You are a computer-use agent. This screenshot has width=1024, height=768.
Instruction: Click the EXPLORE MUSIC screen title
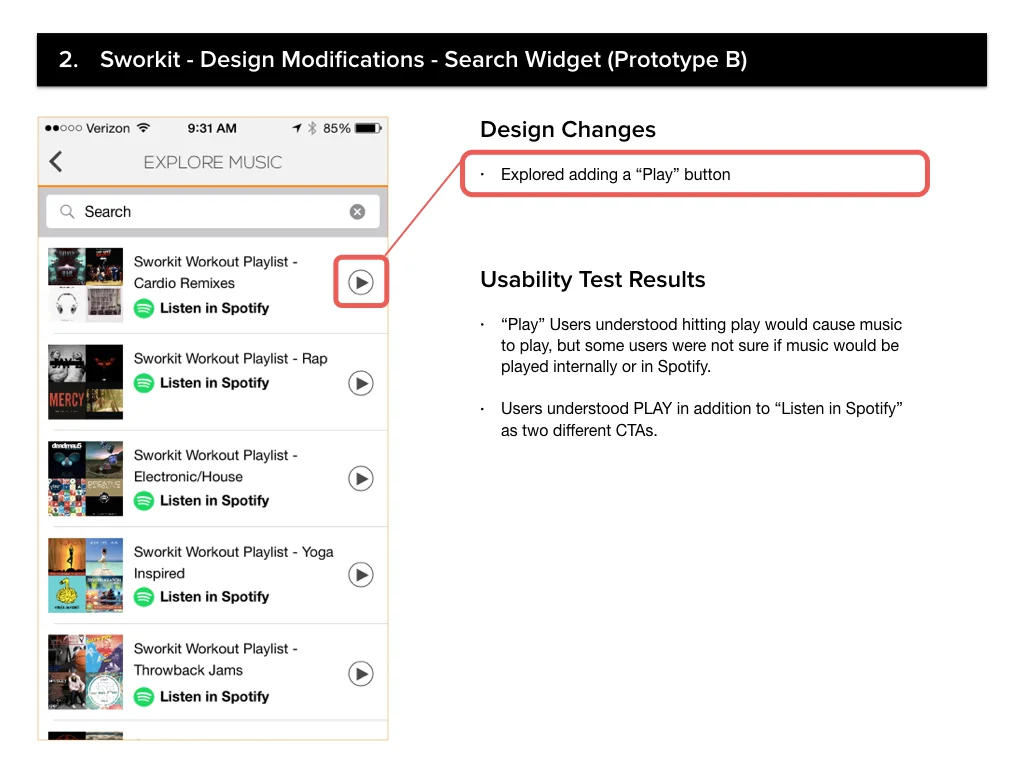pyautogui.click(x=213, y=162)
